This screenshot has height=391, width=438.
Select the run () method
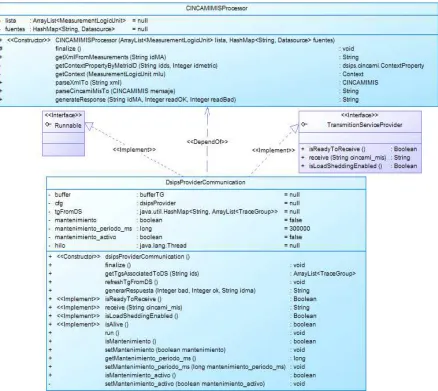tap(112, 333)
